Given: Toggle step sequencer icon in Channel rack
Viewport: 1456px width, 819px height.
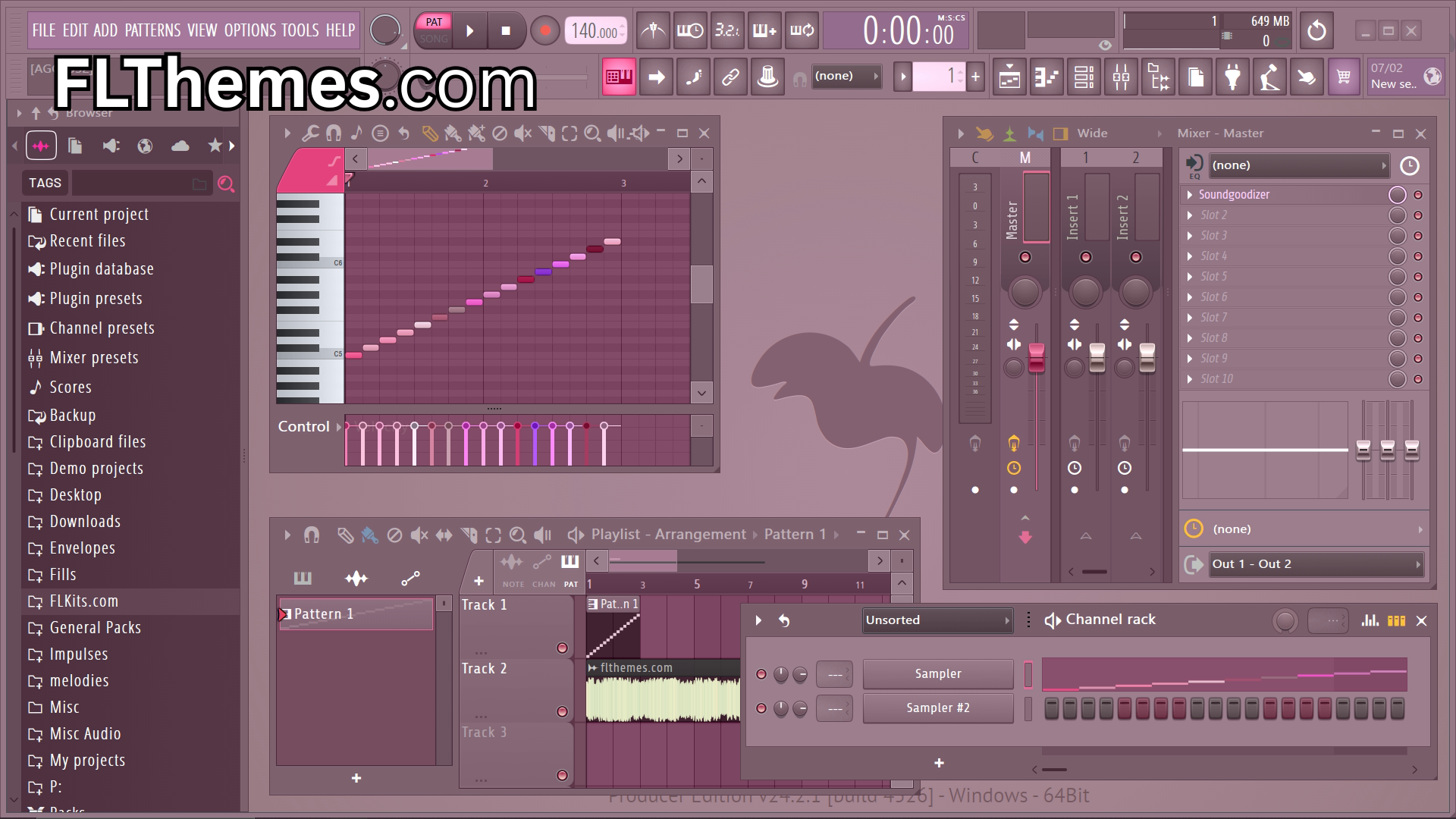Looking at the screenshot, I should click(x=1396, y=620).
